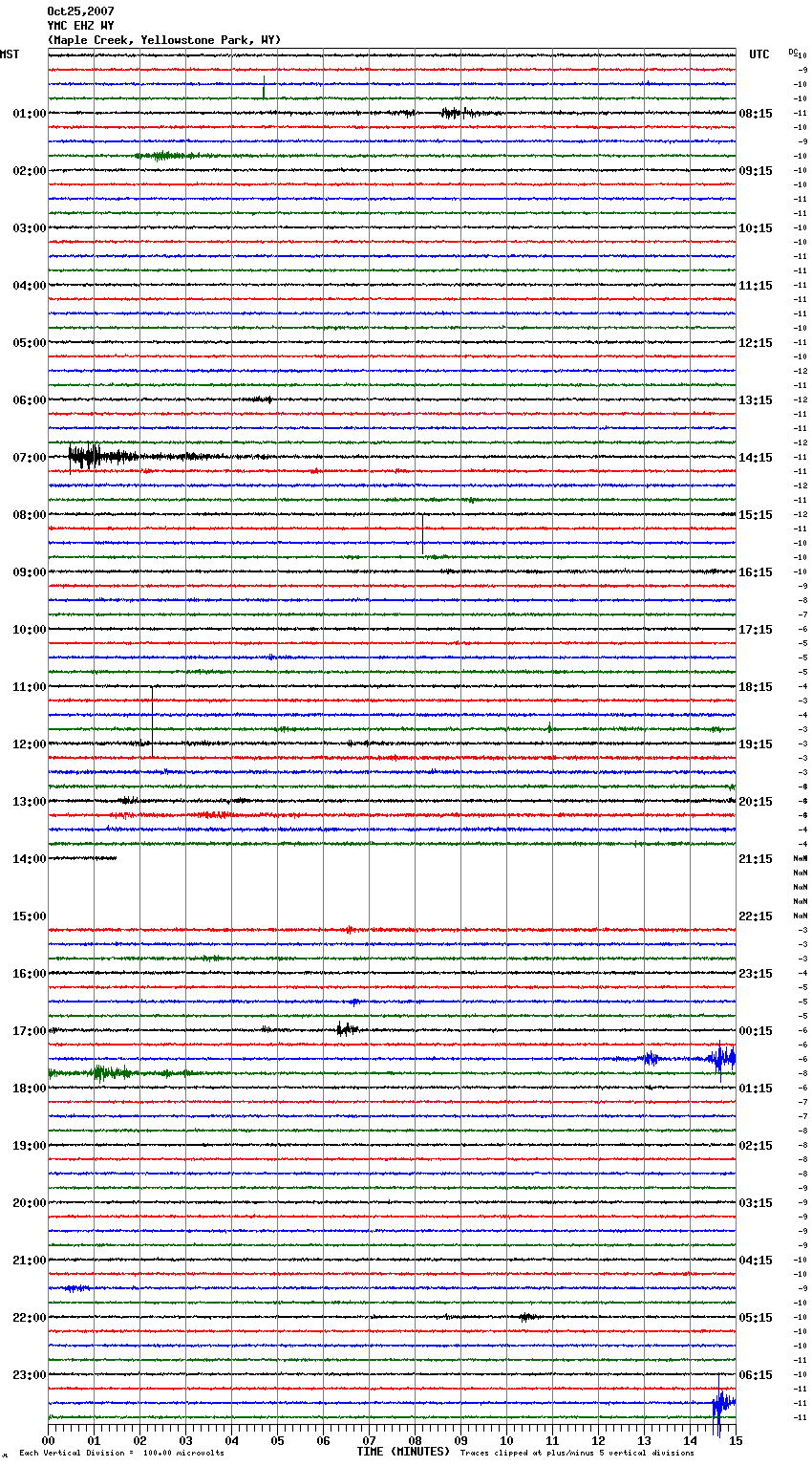Select the 06:15 UTC time label
Screen dimensions: 812x1466
pos(756,1375)
